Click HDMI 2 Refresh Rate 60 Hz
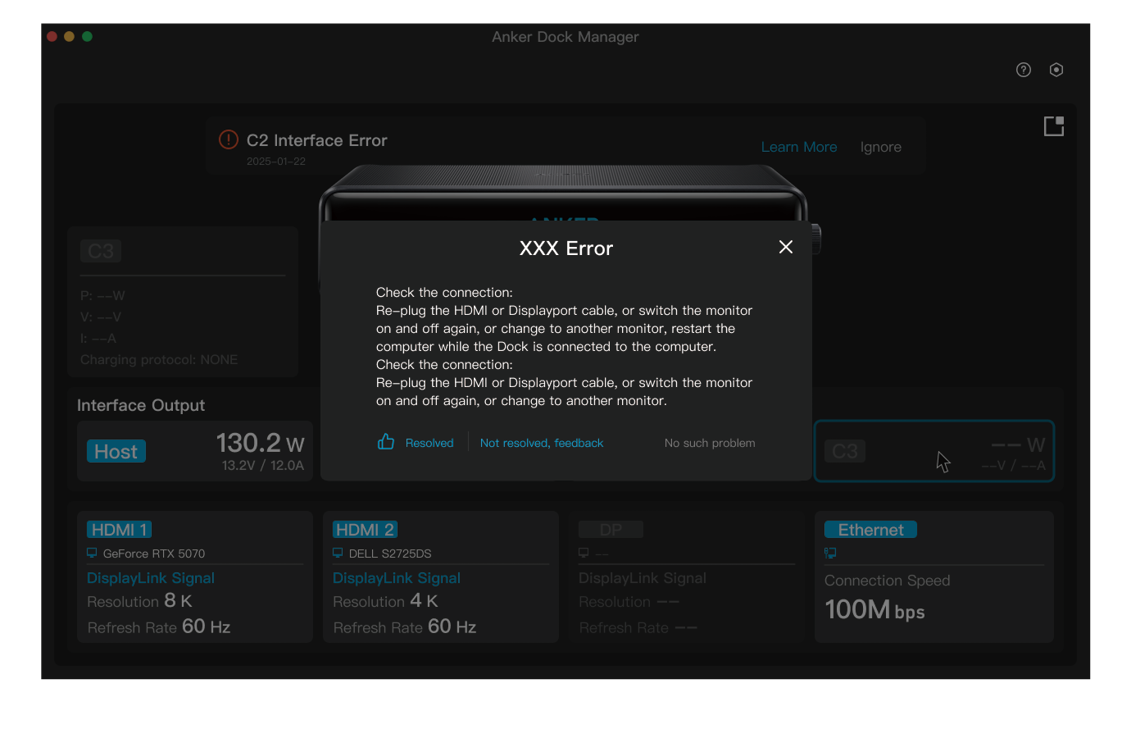The height and width of the screenshot is (730, 1146). (x=404, y=627)
